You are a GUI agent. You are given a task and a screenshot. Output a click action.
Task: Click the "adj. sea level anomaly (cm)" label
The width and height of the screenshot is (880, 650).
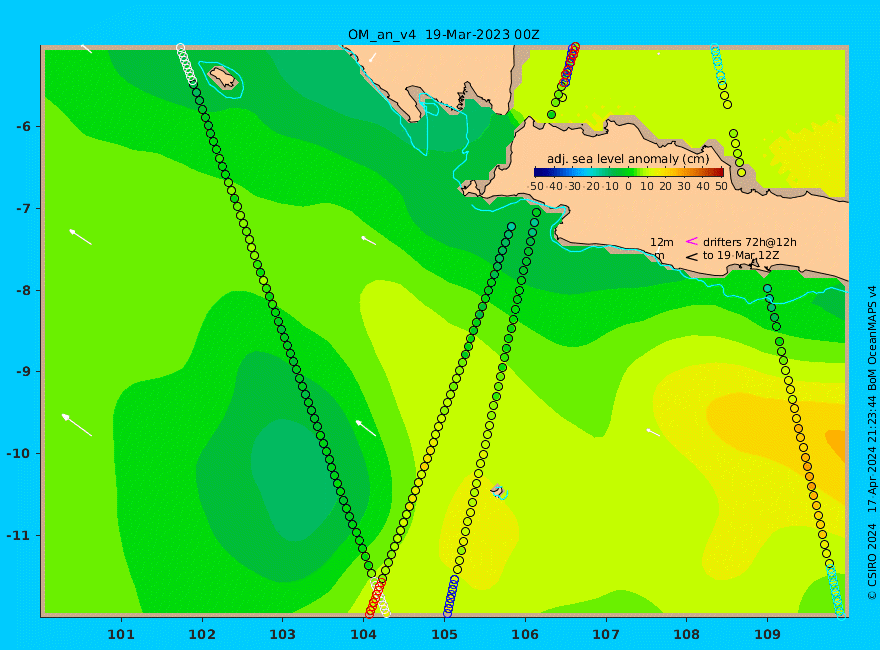[628, 159]
